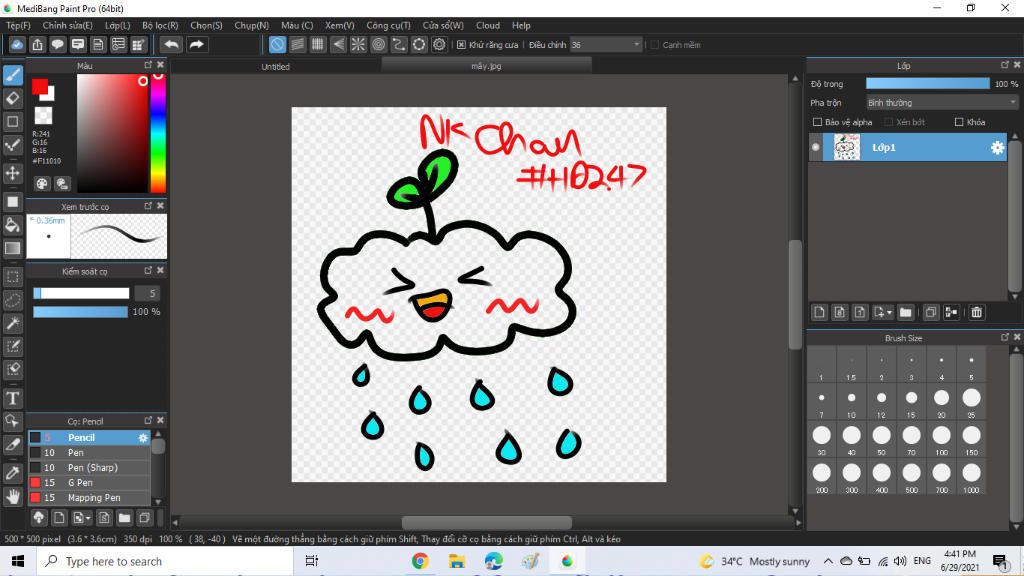Switch to Untitled canvas tab

tap(276, 67)
